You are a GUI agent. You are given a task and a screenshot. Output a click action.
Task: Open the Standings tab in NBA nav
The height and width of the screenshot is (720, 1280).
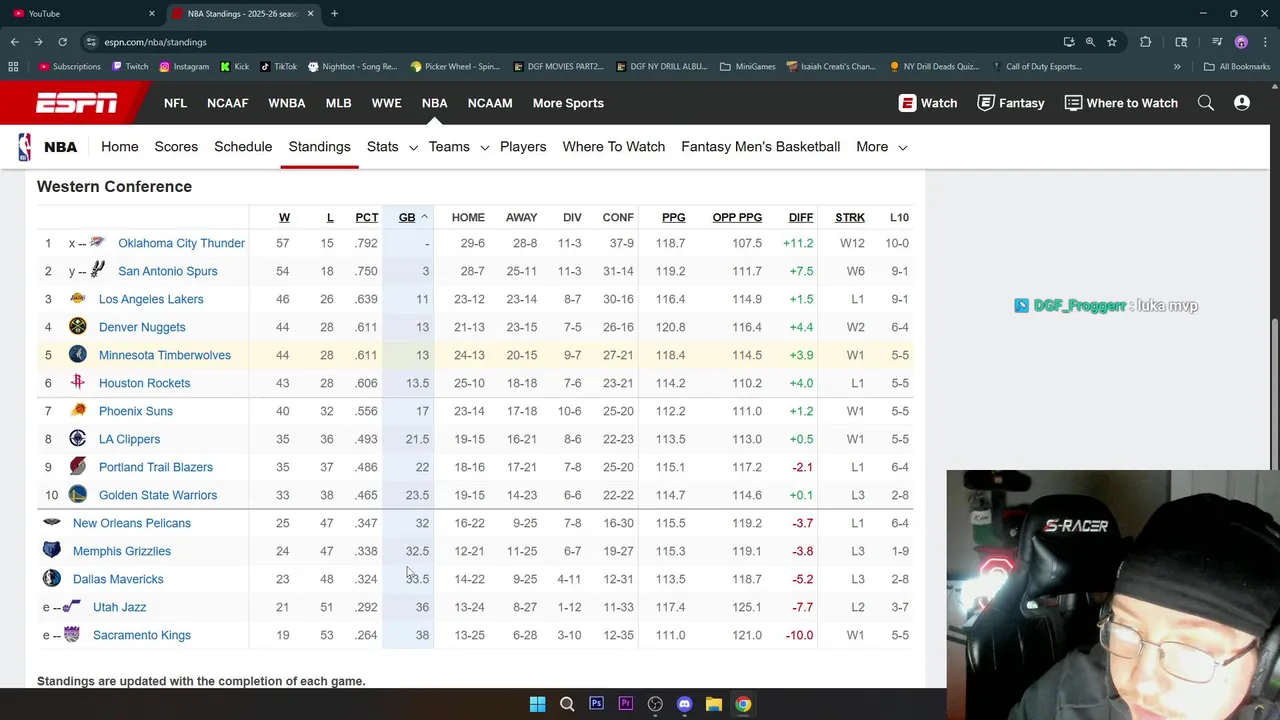tap(319, 147)
